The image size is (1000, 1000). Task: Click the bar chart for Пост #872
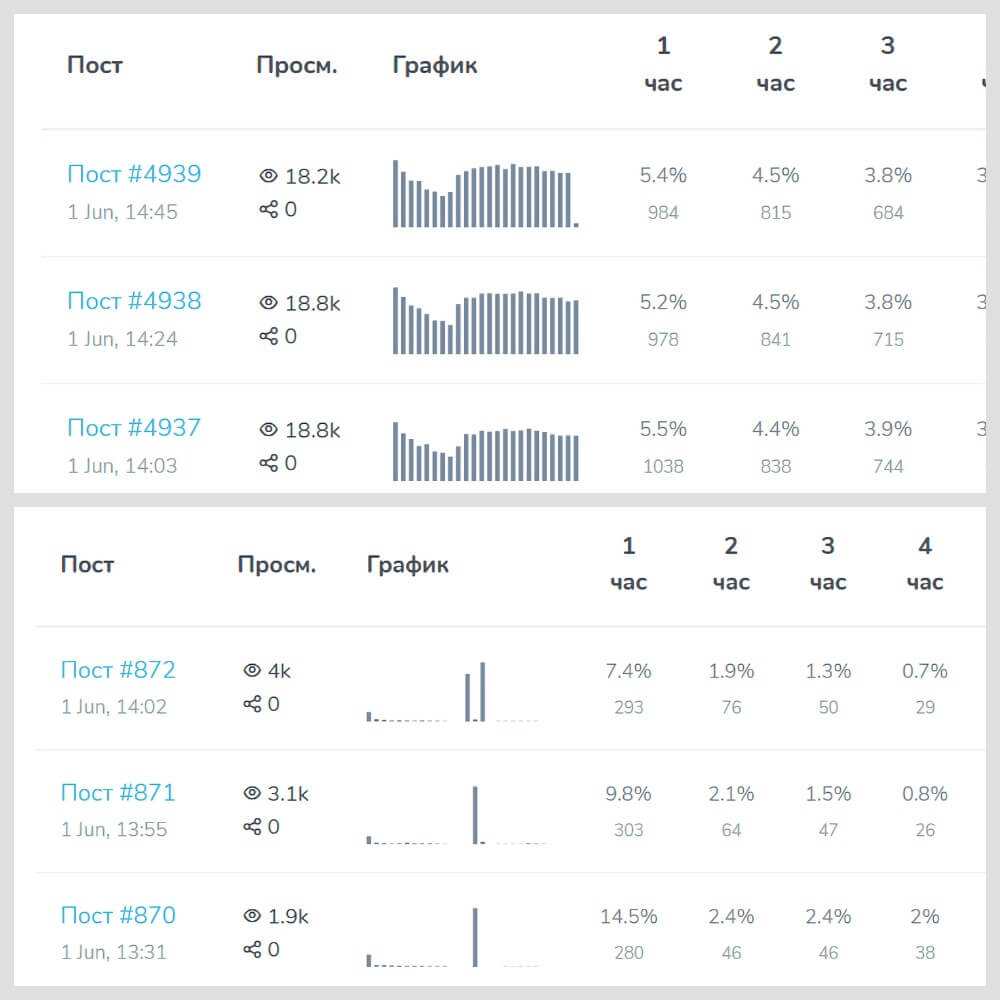pos(452,692)
